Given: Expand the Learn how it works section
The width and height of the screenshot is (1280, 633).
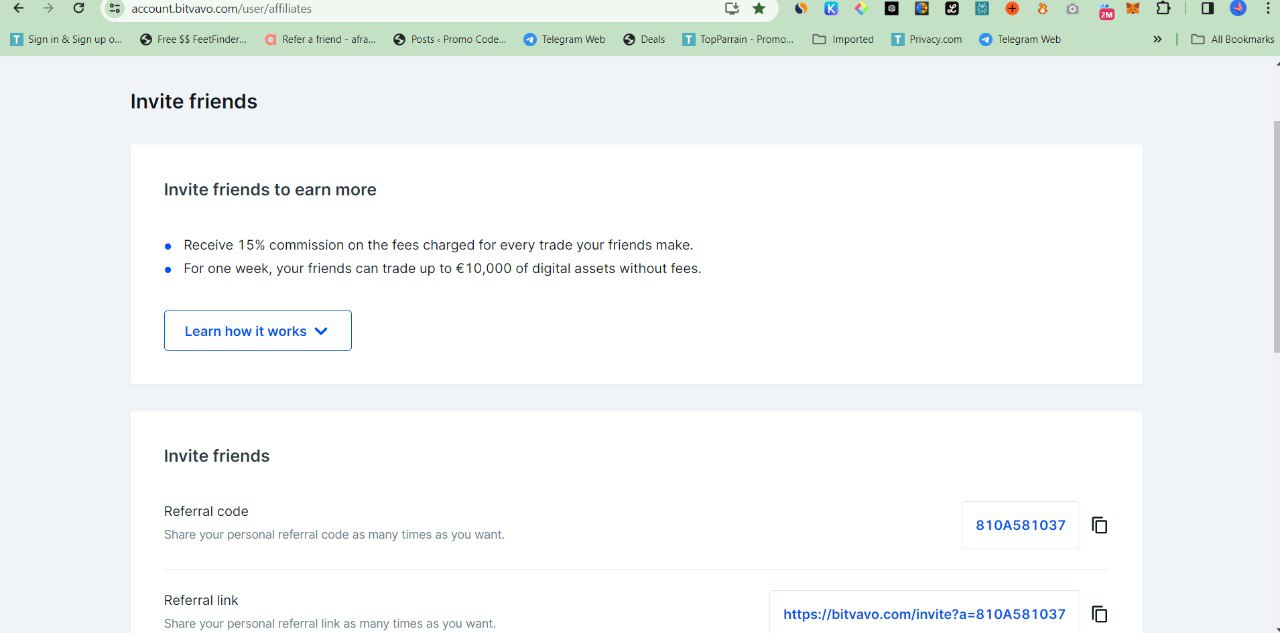Looking at the screenshot, I should coord(257,331).
